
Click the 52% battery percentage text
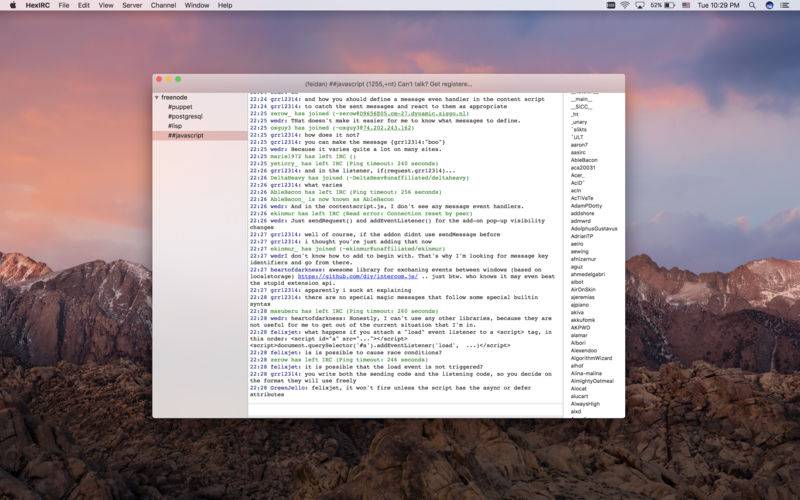656,5
